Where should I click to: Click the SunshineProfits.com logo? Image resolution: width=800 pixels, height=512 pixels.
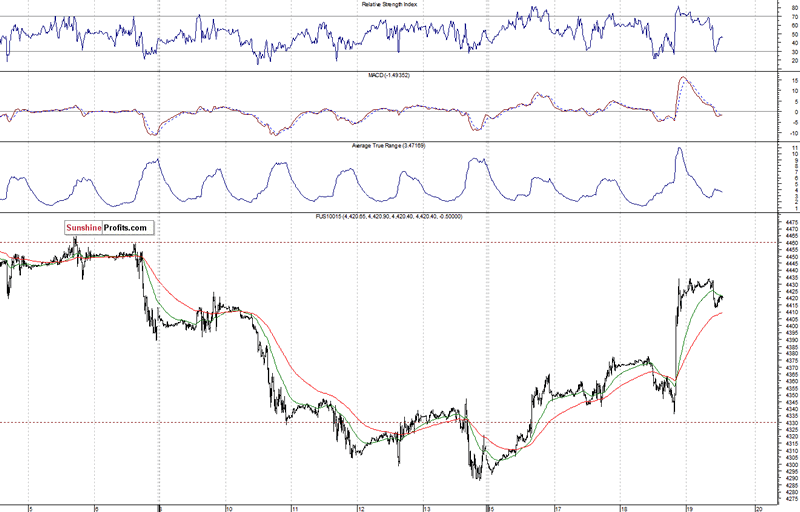(107, 228)
